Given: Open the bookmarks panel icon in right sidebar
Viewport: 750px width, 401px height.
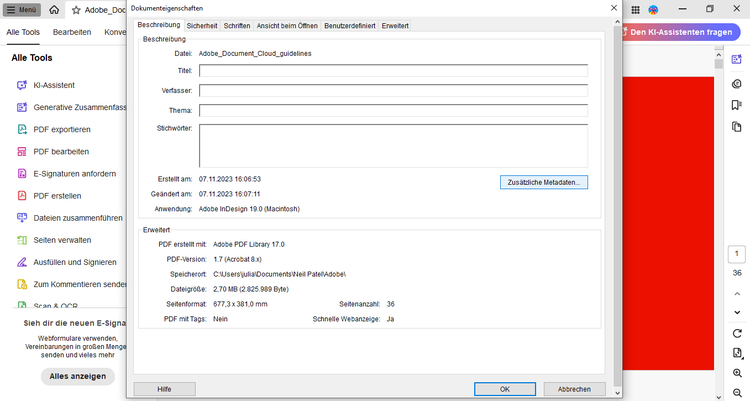Looking at the screenshot, I should point(737,105).
